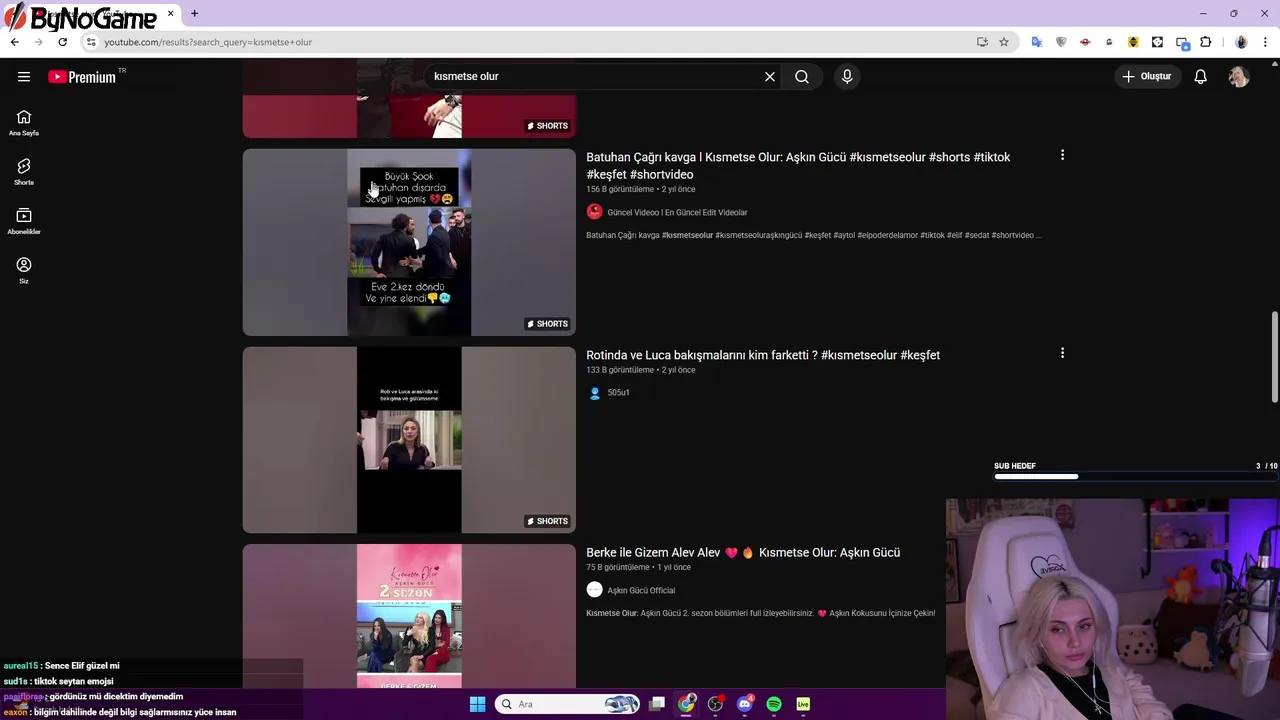Screen dimensions: 1280x720
Task: Click '156 B görüntüleme' text
Action: click(620, 190)
